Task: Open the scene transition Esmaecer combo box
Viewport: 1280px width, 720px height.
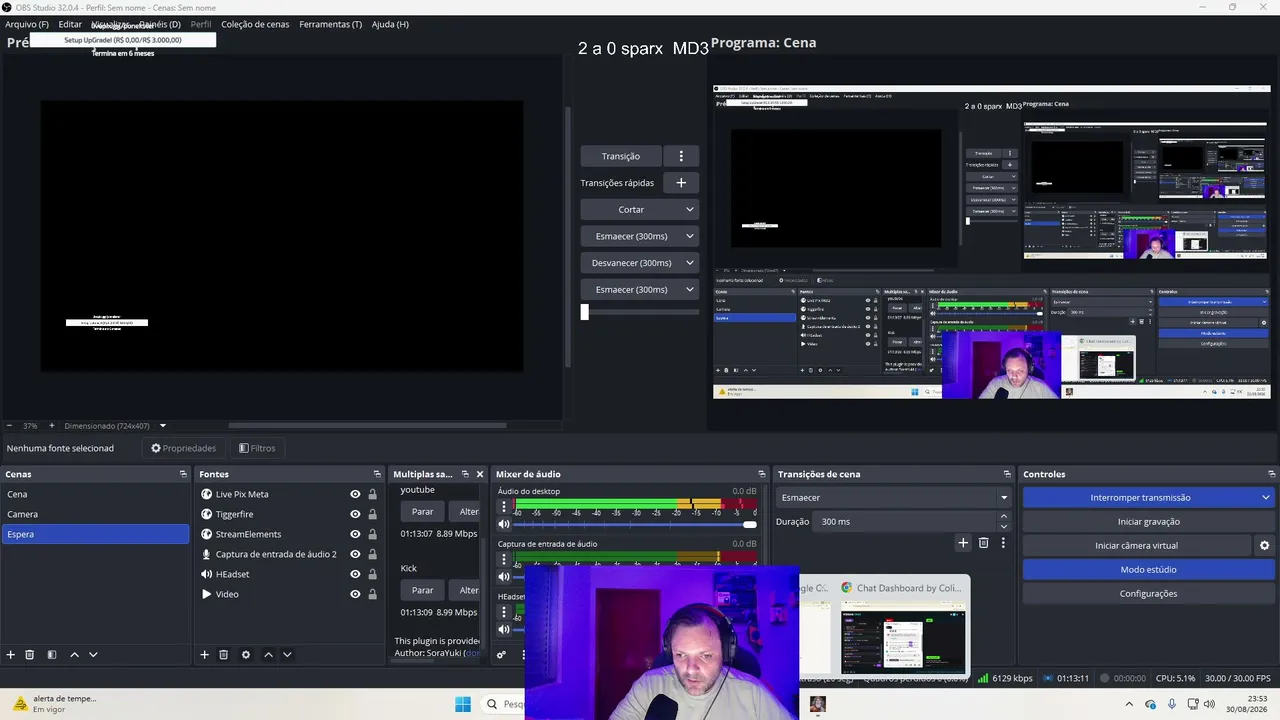Action: pyautogui.click(x=893, y=497)
